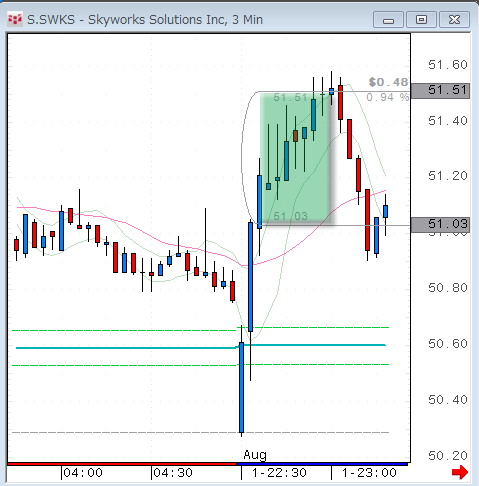The image size is (479, 486).
Task: Click the $0.48 range difference label
Action: (388, 82)
